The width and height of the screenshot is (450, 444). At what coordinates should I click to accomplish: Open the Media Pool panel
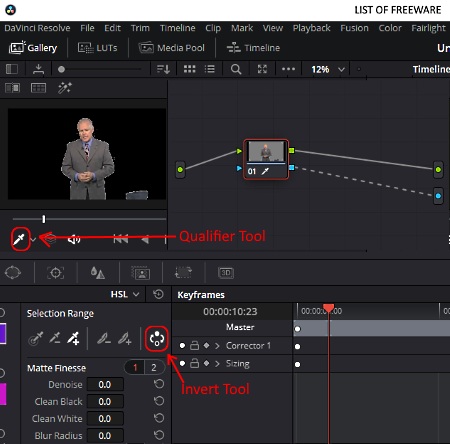pos(171,48)
